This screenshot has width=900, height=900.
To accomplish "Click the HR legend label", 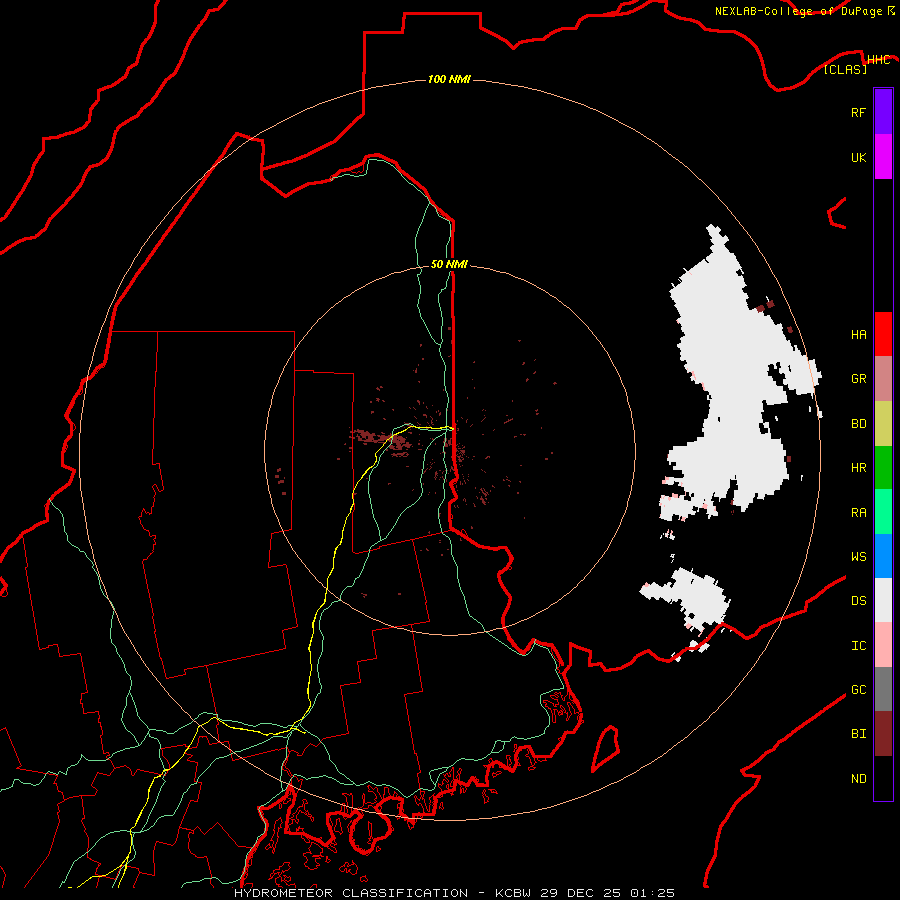I will point(858,468).
